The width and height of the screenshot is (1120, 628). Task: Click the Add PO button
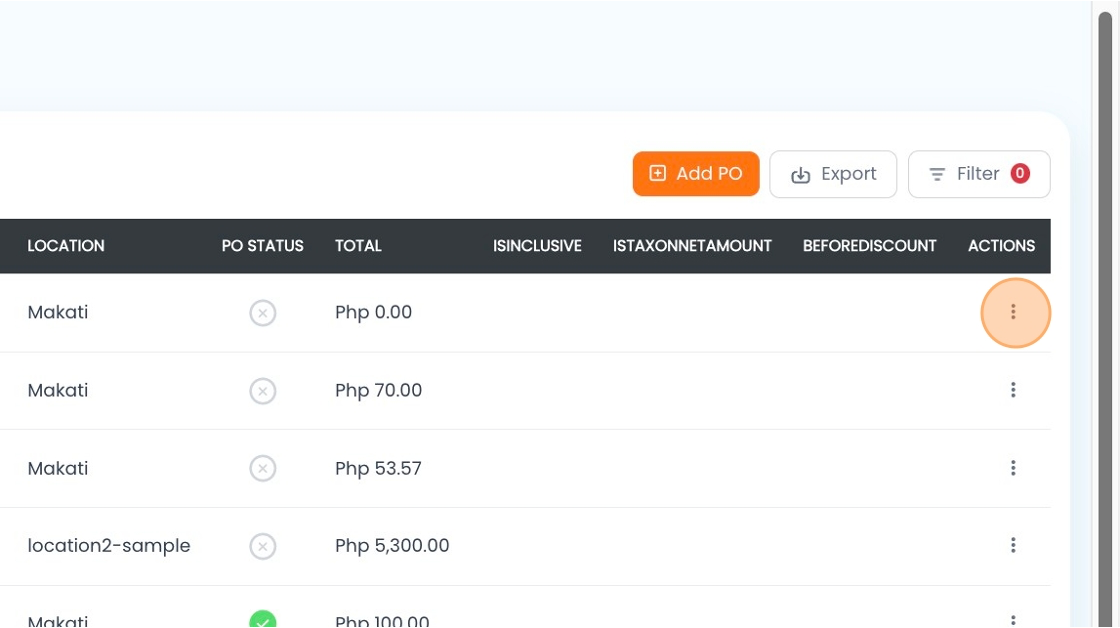(x=696, y=174)
